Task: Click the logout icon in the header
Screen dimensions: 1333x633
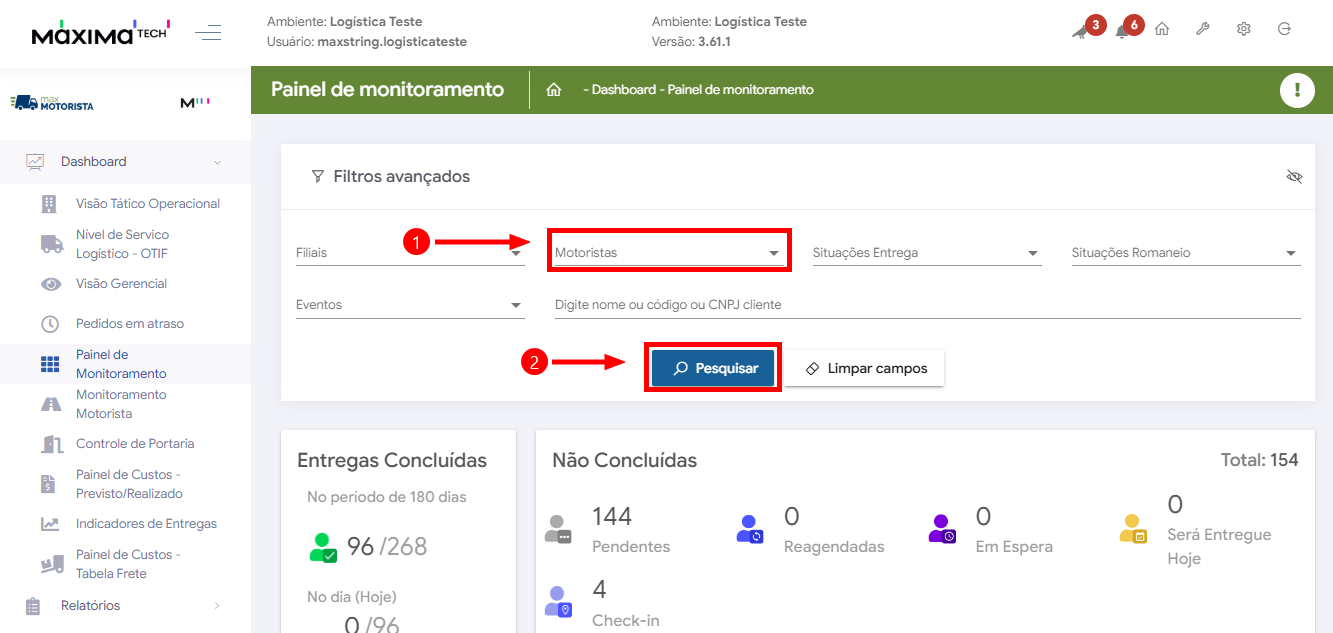Action: [1285, 29]
